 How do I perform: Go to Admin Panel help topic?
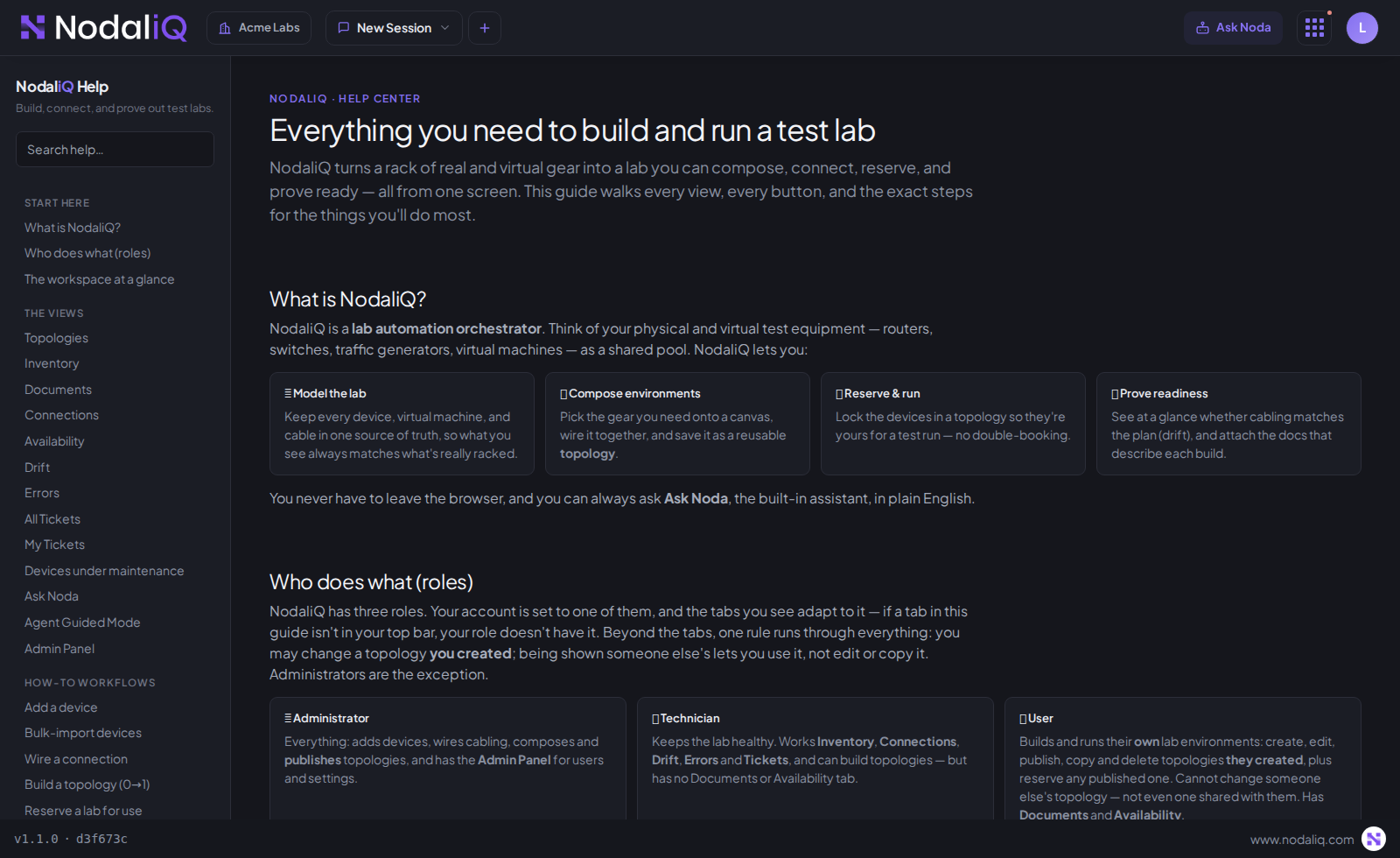point(59,649)
